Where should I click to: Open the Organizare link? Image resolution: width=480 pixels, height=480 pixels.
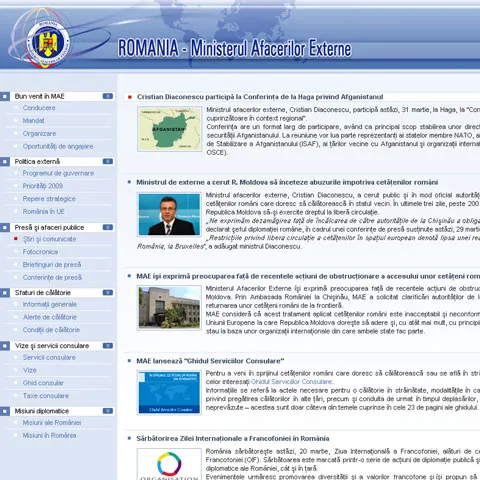pos(39,134)
